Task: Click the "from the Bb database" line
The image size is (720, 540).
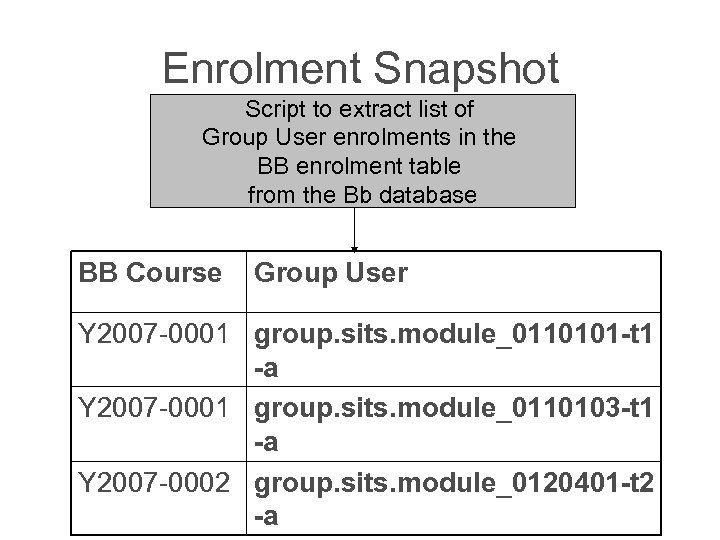Action: pyautogui.click(x=360, y=195)
